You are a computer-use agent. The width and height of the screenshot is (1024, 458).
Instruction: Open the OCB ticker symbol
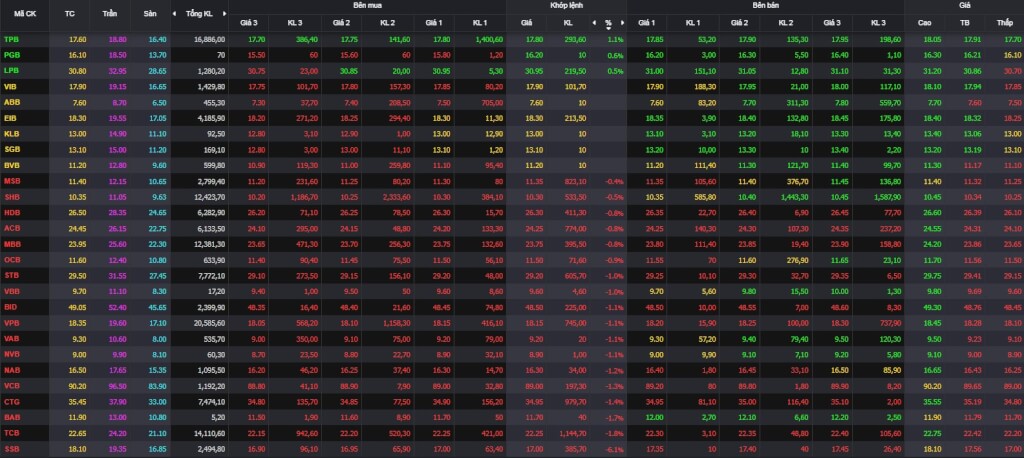click(x=11, y=259)
